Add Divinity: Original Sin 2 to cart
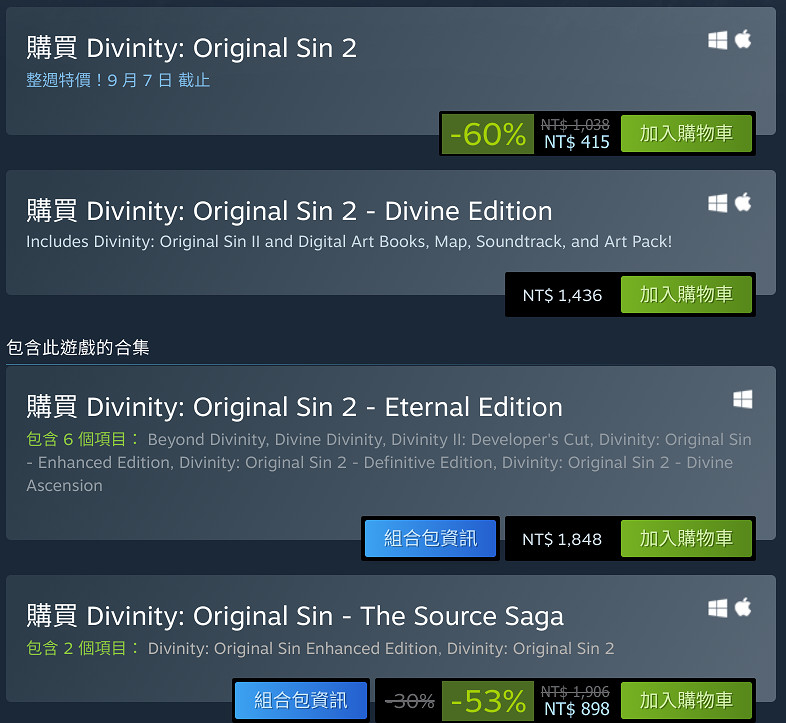The image size is (786, 723). [686, 134]
